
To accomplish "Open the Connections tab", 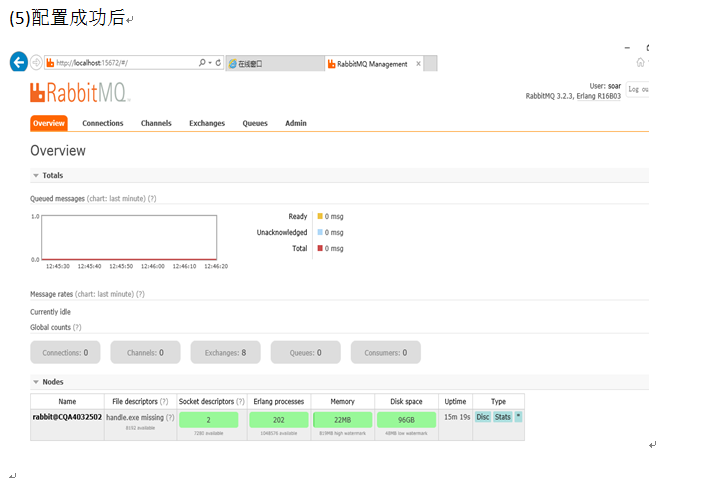I will point(103,123).
